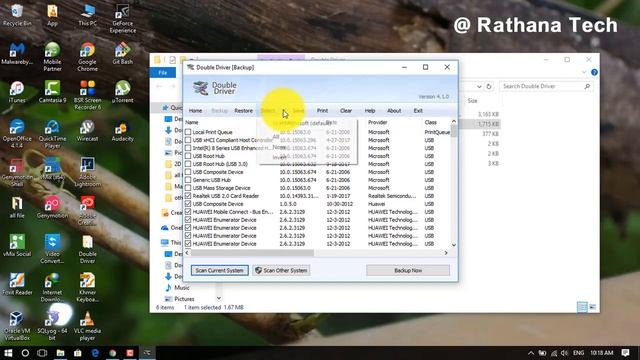Open the Malwarebytes desktop shortcut
This screenshot has width=640, height=360.
click(17, 53)
